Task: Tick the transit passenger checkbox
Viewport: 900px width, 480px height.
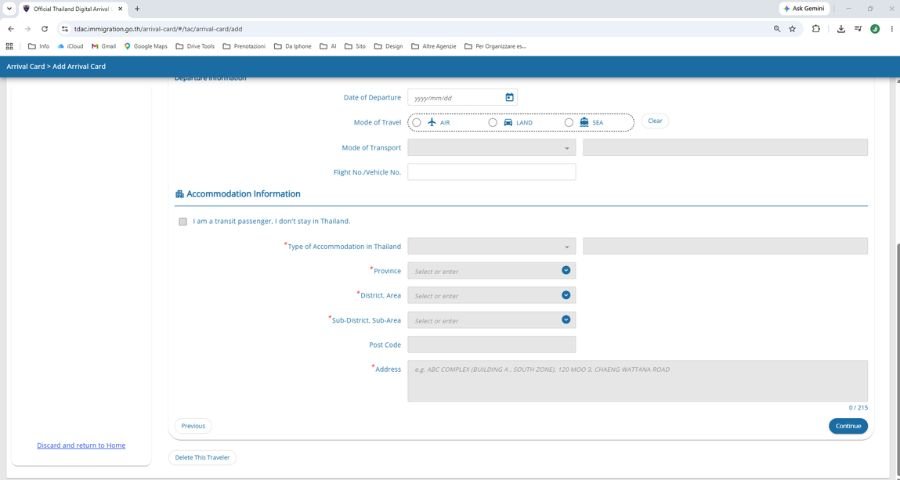Action: tap(183, 222)
